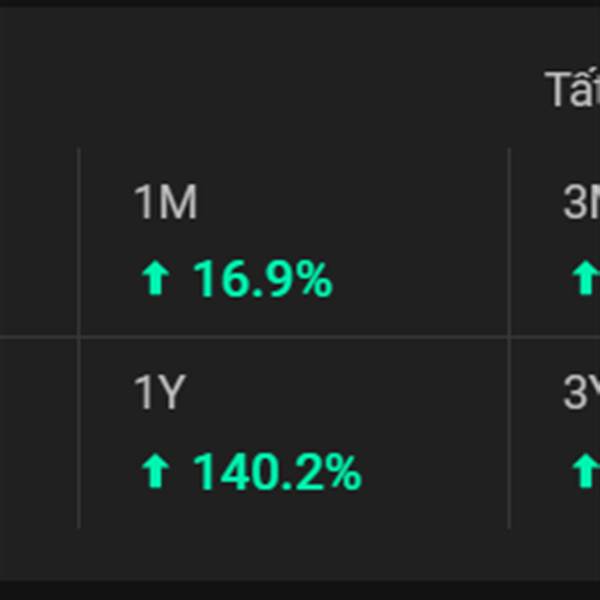Click the green arrow under the 3M label
Viewport: 600px width, 600px height.
pyautogui.click(x=584, y=281)
